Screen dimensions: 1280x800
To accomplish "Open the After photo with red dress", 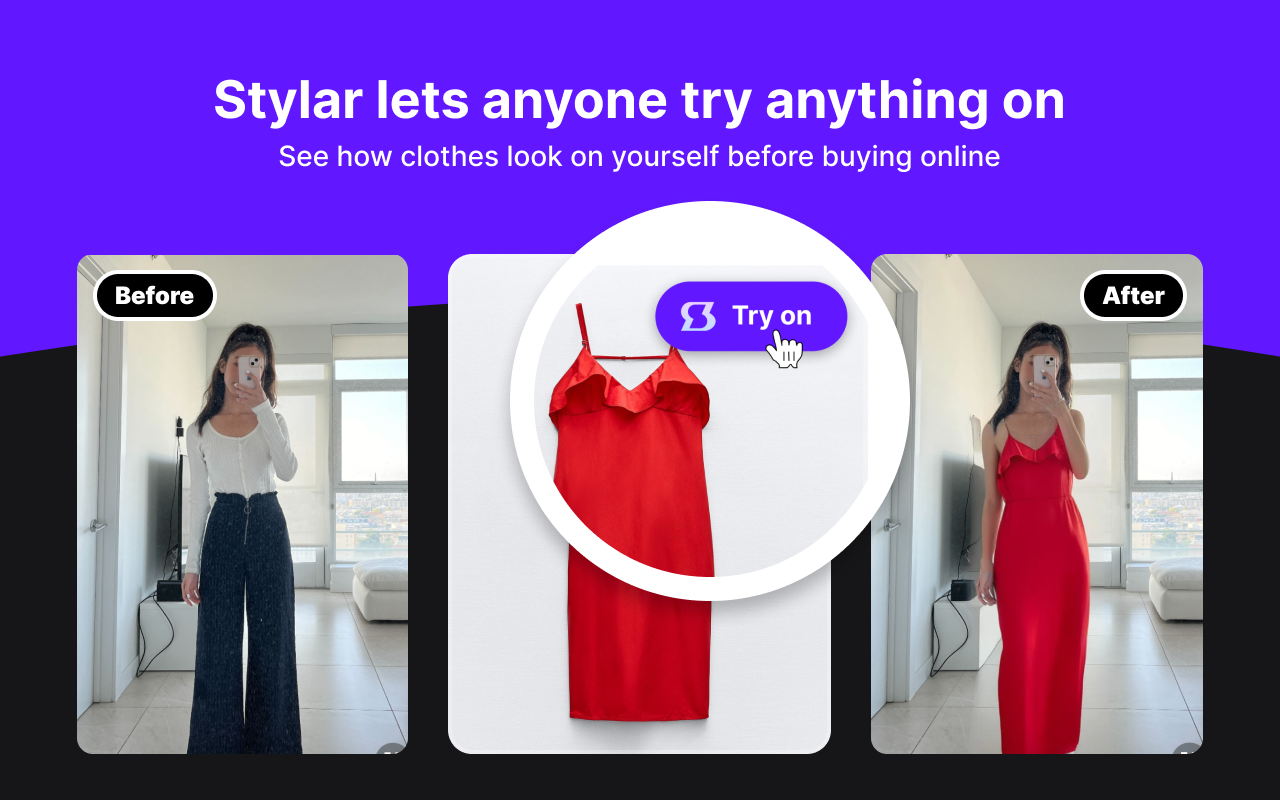I will tap(1037, 504).
